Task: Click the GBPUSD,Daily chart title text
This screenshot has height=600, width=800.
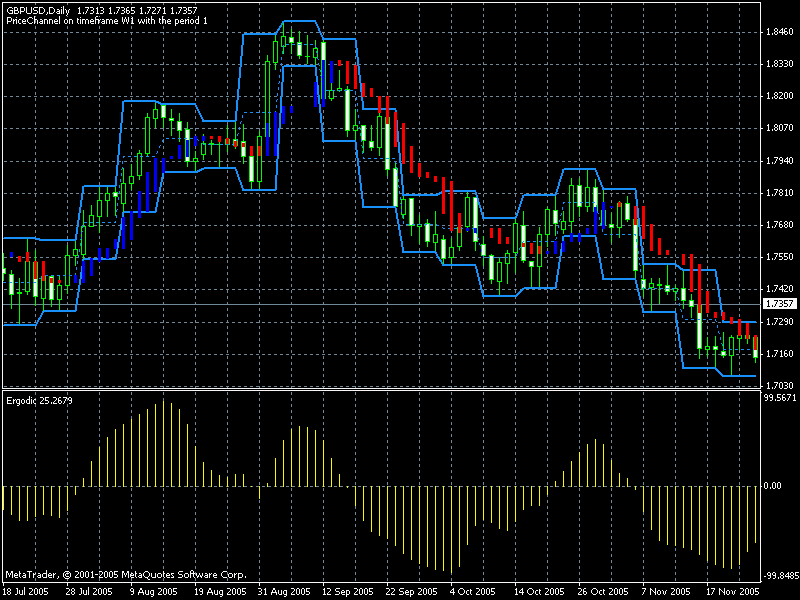Action: coord(38,10)
